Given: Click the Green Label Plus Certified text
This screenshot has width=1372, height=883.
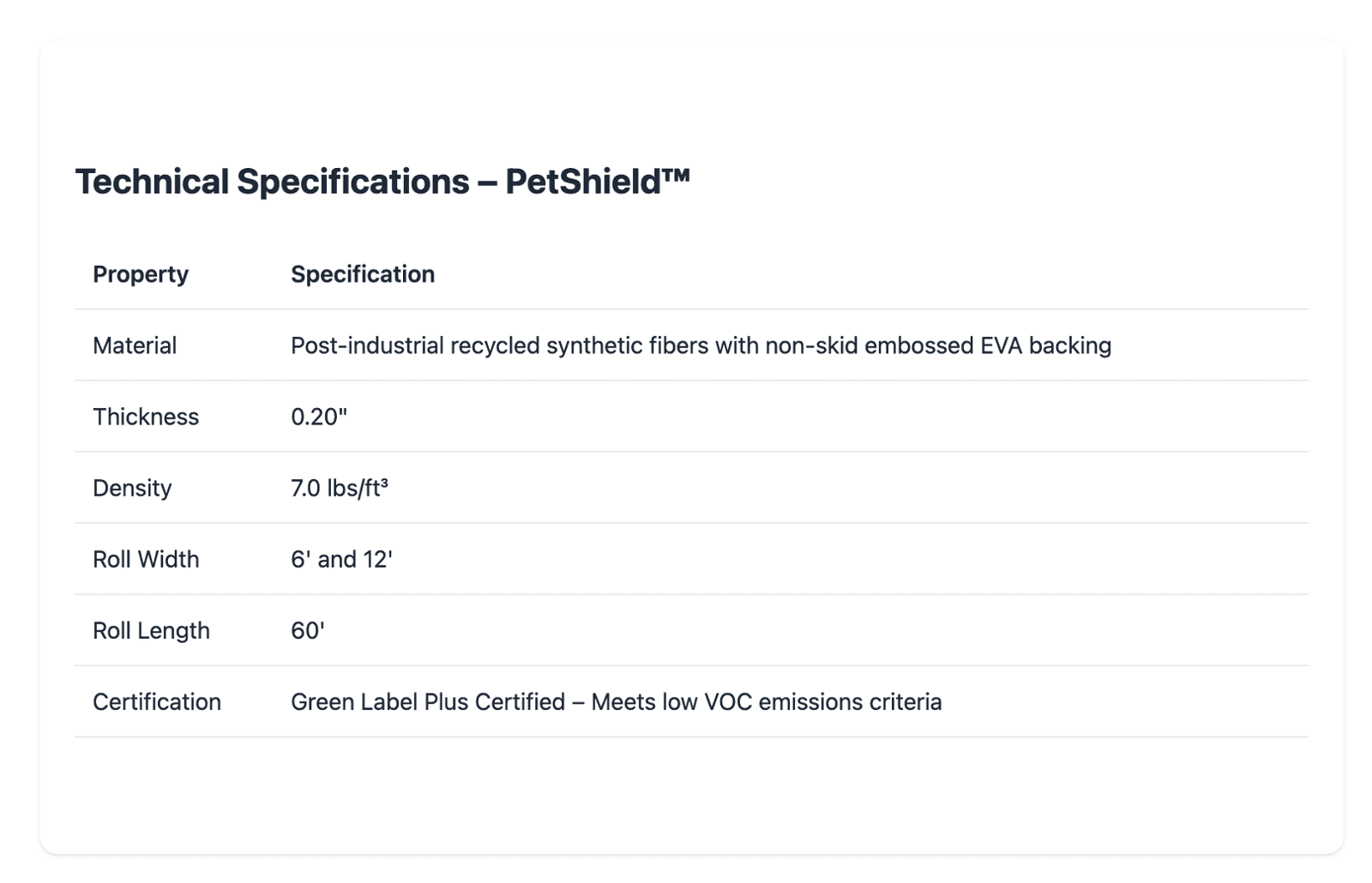Looking at the screenshot, I should point(427,701).
